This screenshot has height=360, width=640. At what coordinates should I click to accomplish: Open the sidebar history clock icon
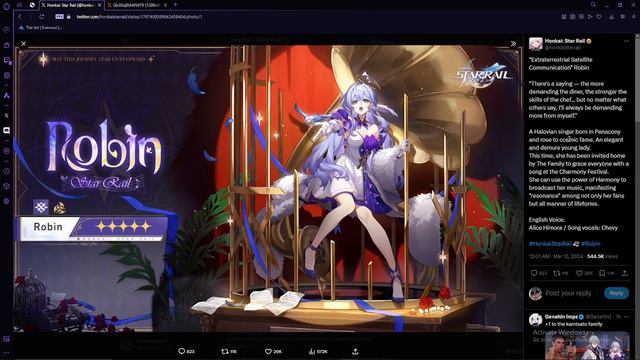(x=7, y=171)
